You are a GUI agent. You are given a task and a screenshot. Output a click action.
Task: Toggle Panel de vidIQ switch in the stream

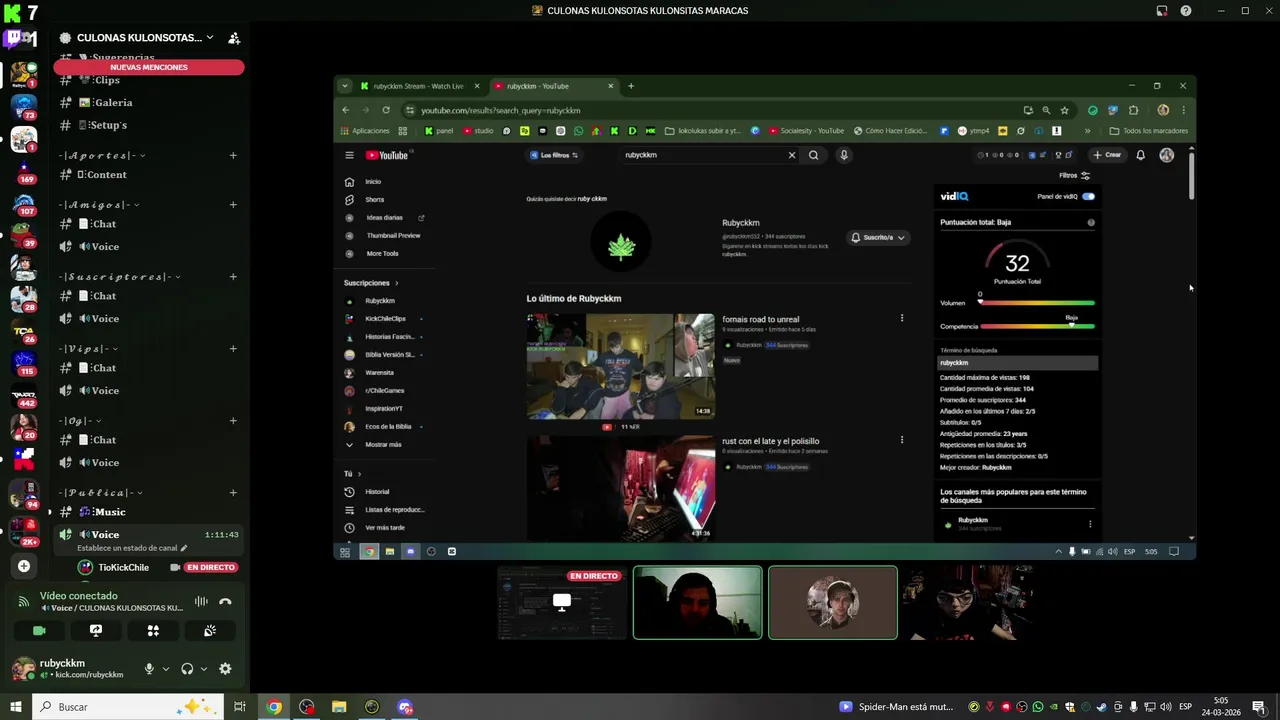point(1088,196)
